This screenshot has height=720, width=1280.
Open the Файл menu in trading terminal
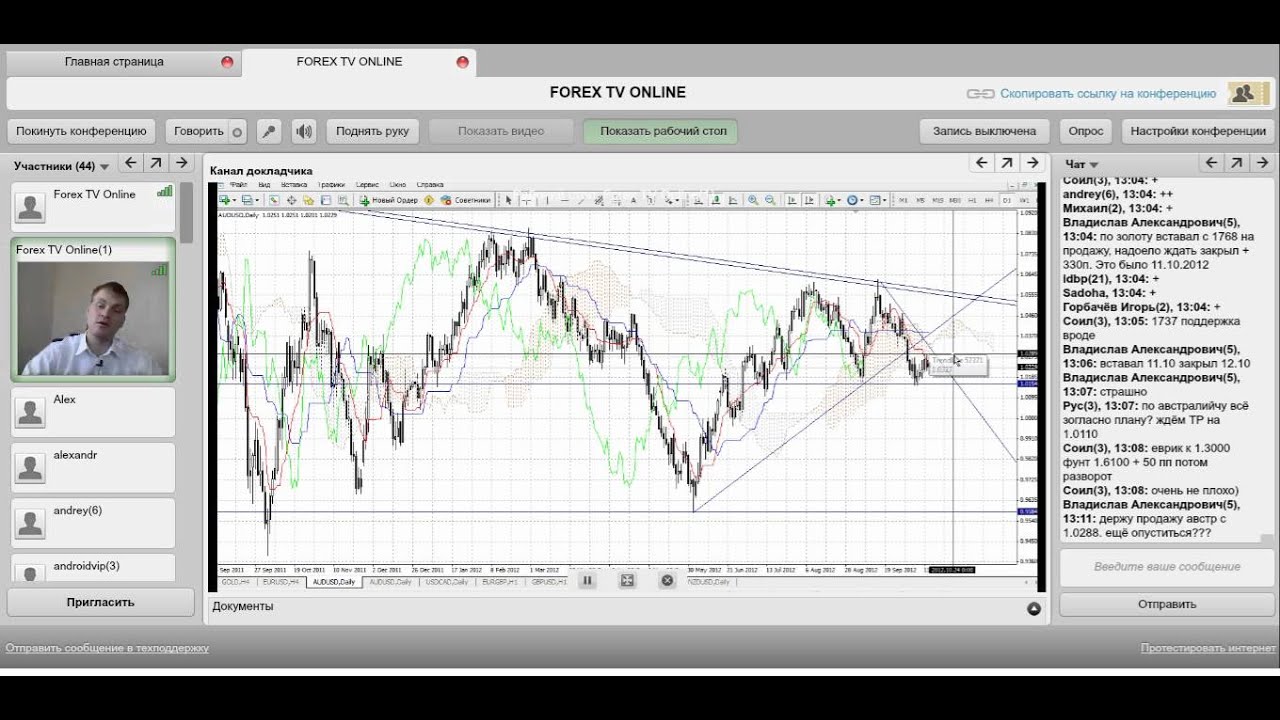coord(239,185)
